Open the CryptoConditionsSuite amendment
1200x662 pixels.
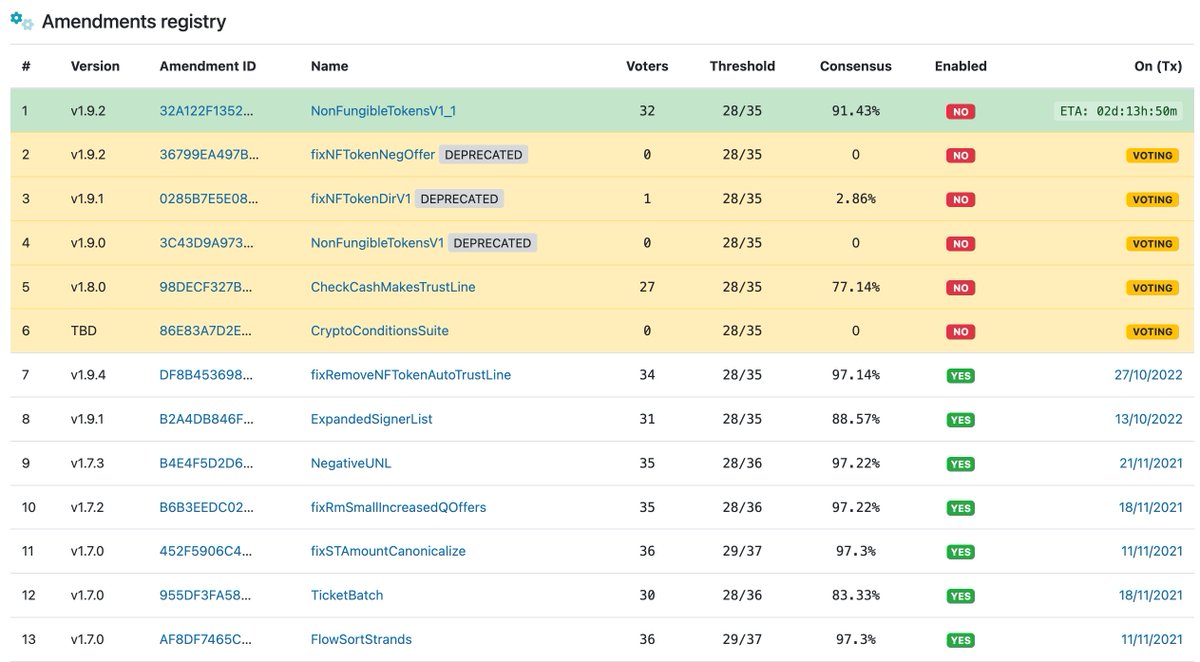(x=380, y=331)
